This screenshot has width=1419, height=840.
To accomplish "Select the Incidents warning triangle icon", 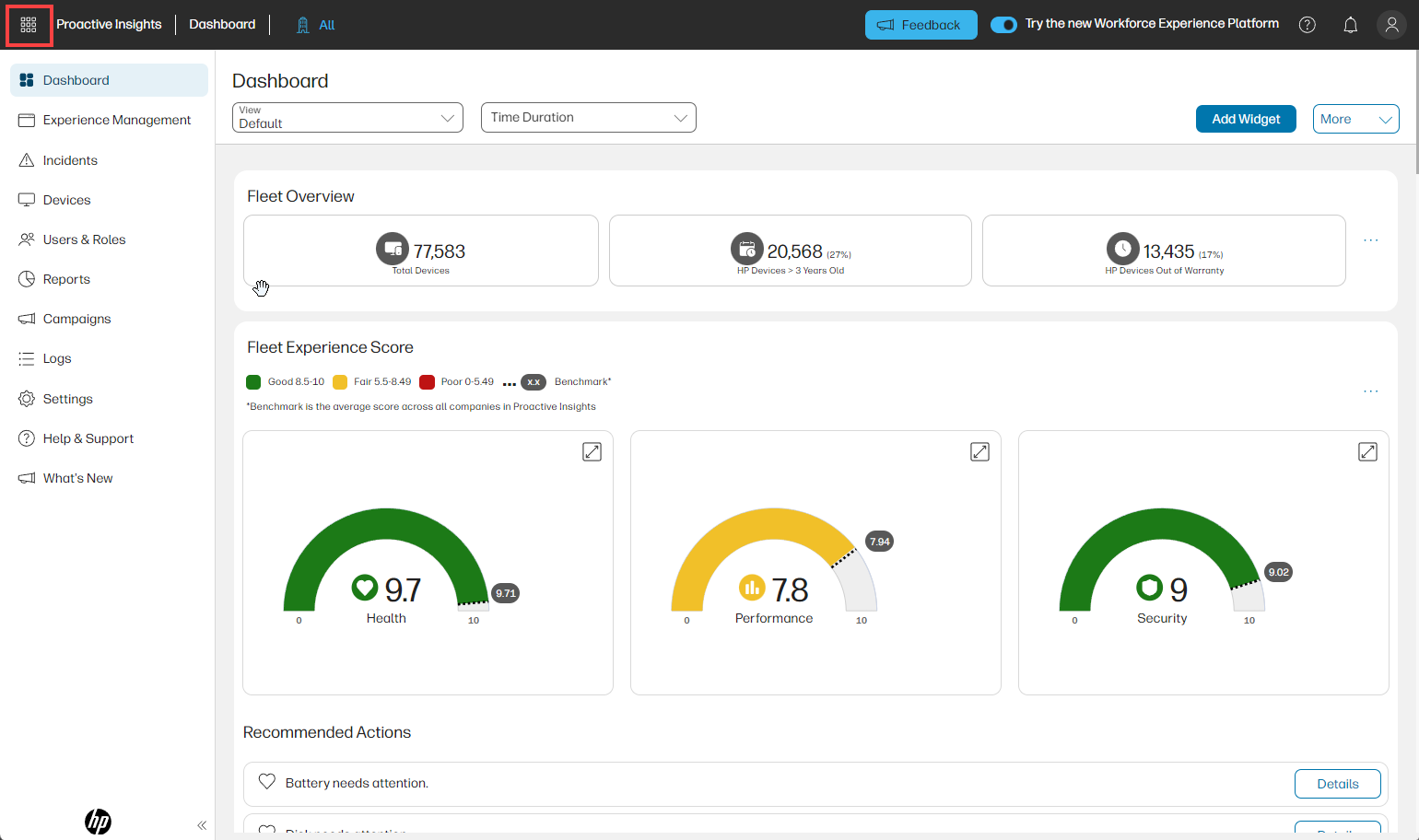I will click(x=28, y=159).
